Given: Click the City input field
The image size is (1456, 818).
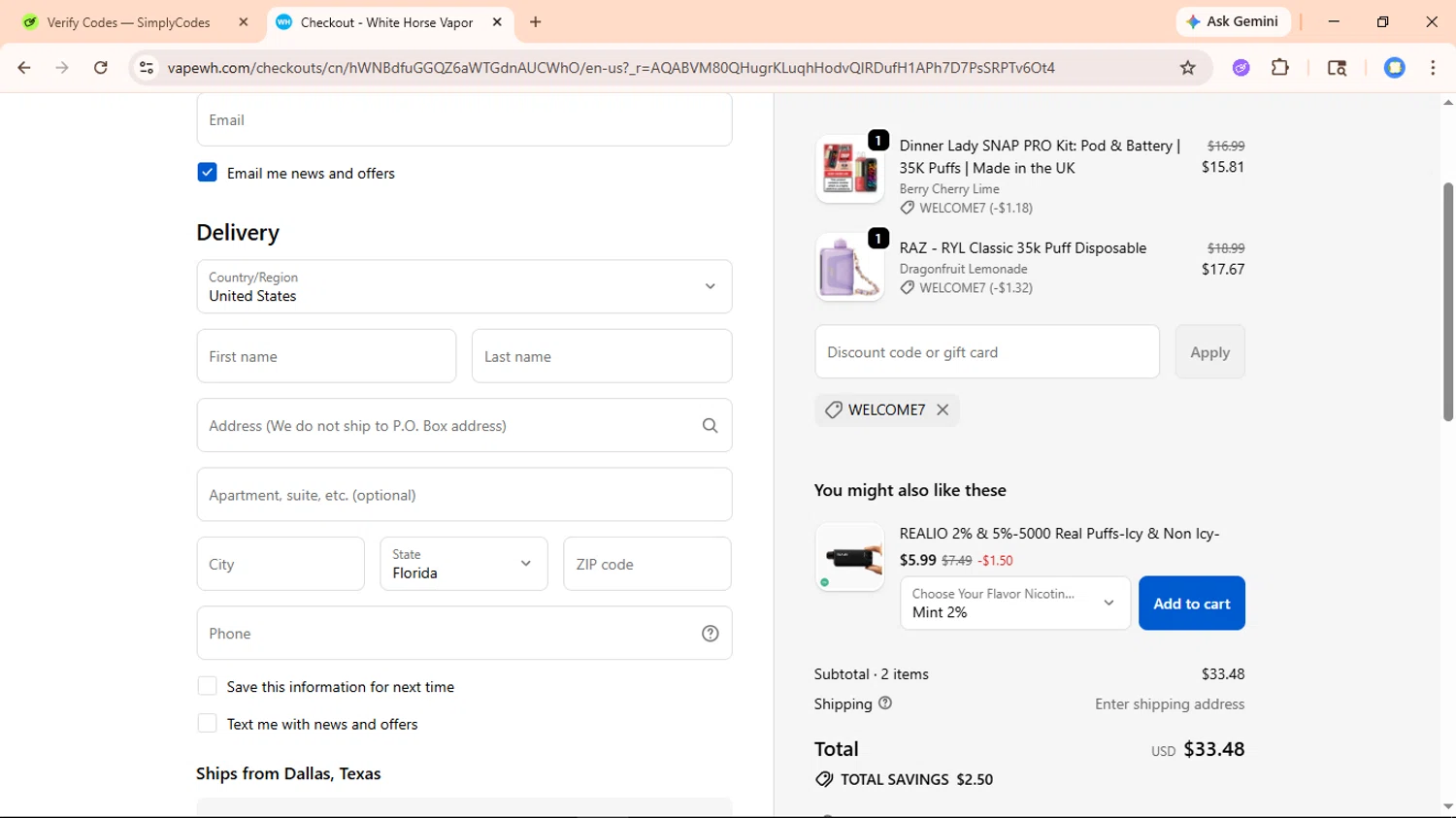Looking at the screenshot, I should click(281, 564).
